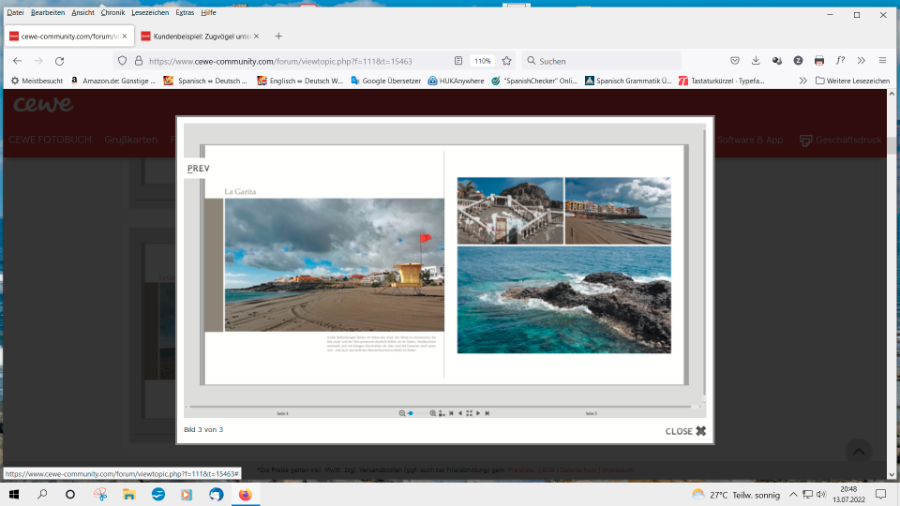Open the Firefox hamburger application menu
The image size is (900, 506).
click(x=882, y=61)
